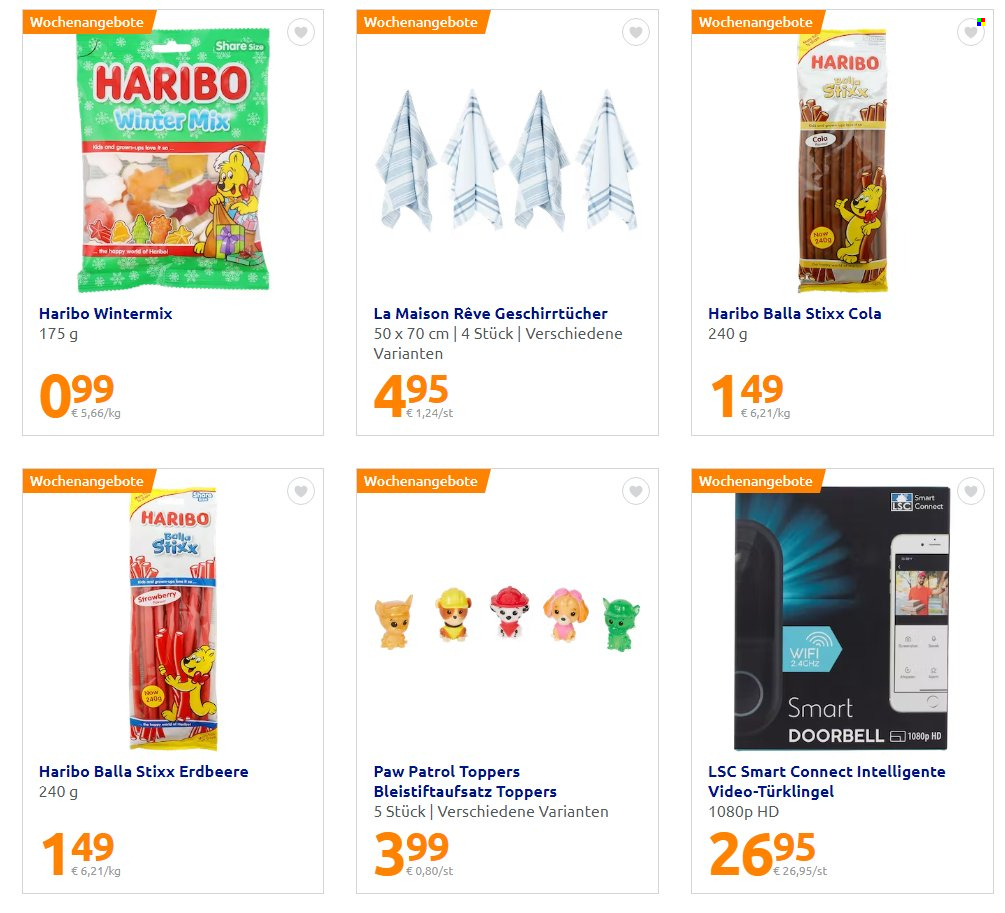Image resolution: width=1005 pixels, height=913 pixels.
Task: Click the Smart Doorbell box image
Action: click(x=841, y=619)
